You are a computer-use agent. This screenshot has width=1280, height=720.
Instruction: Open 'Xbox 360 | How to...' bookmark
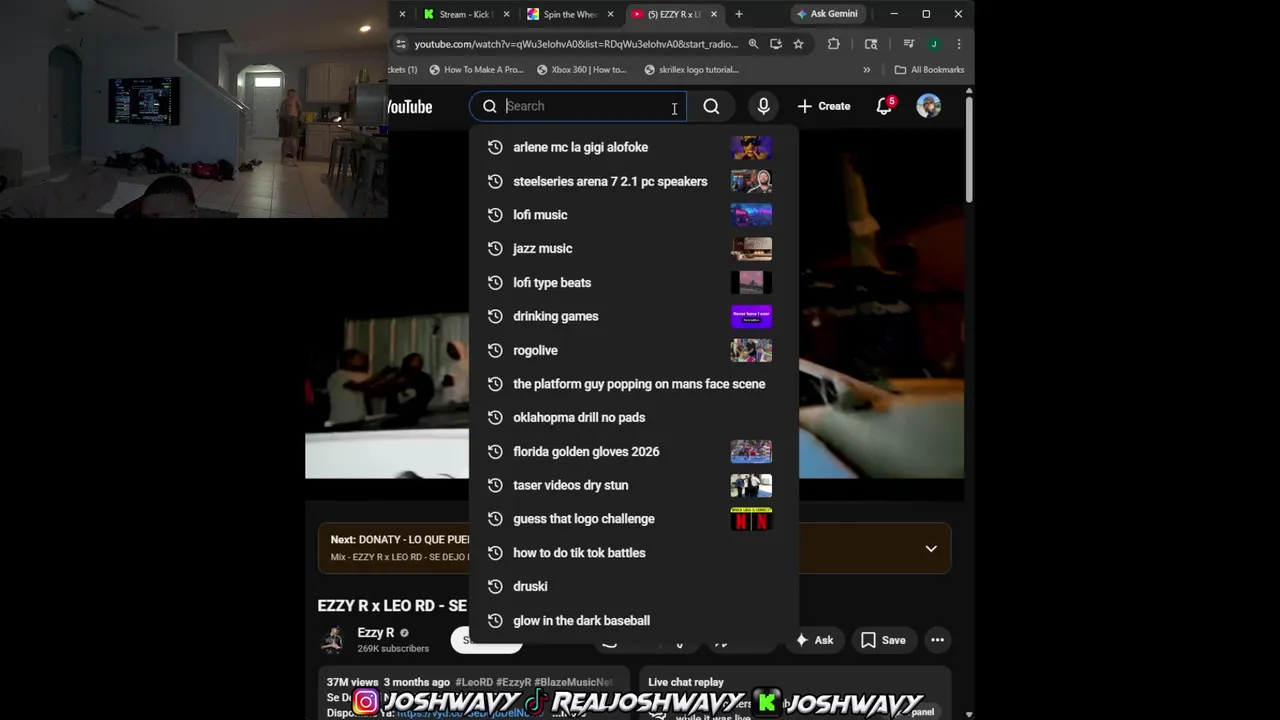[x=581, y=70]
